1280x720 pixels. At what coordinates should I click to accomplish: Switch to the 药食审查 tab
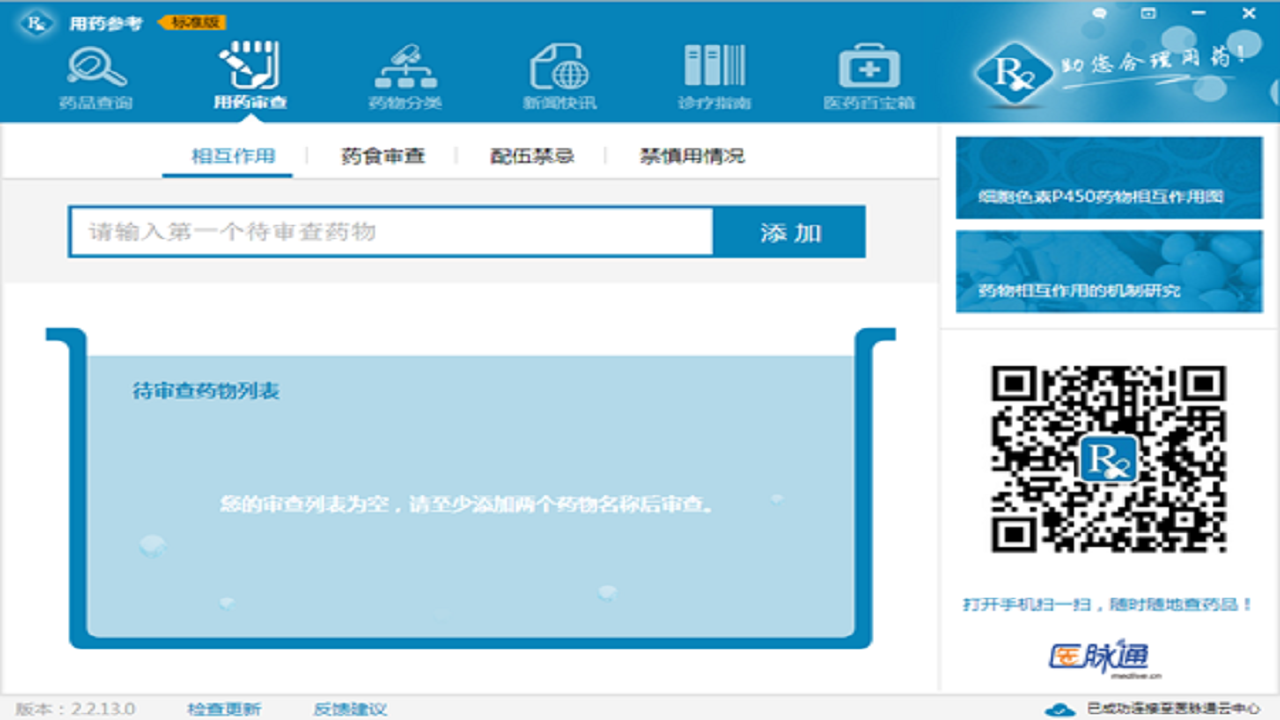383,156
